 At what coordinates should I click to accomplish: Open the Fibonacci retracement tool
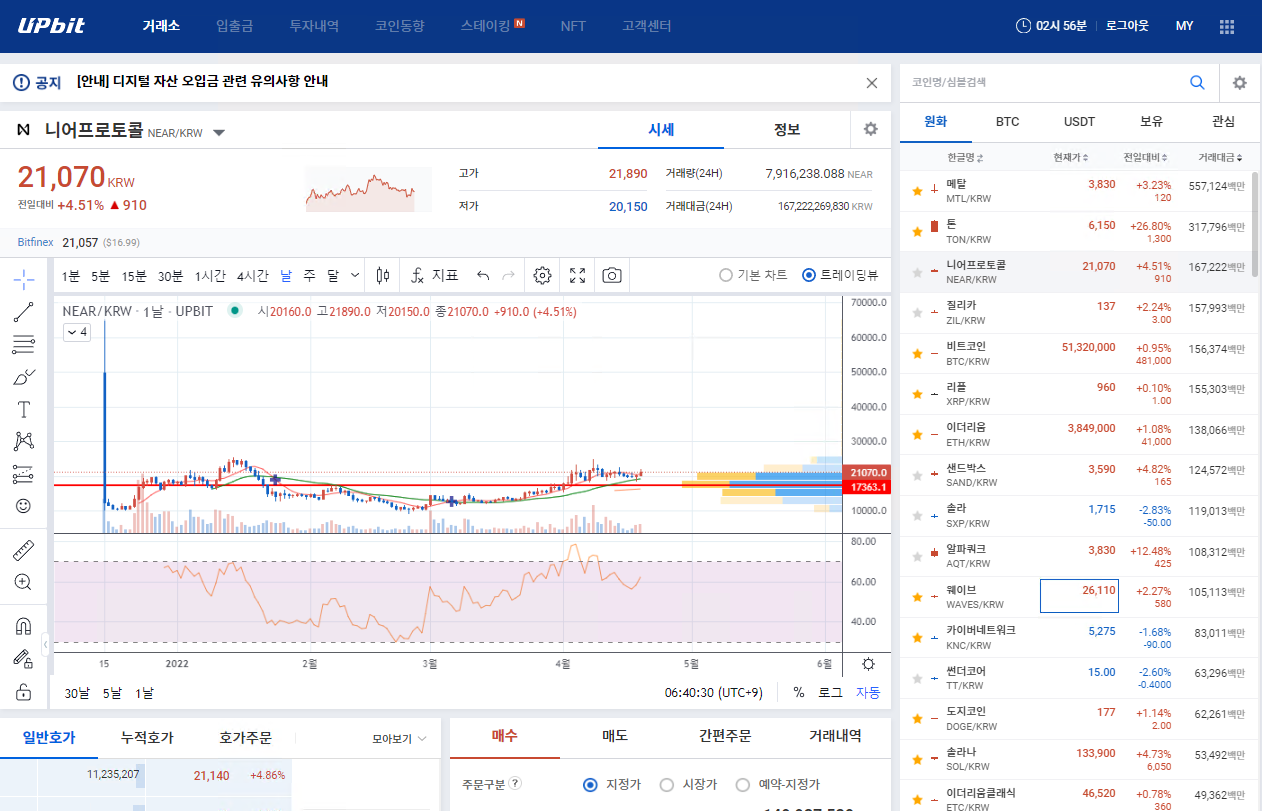point(23,344)
